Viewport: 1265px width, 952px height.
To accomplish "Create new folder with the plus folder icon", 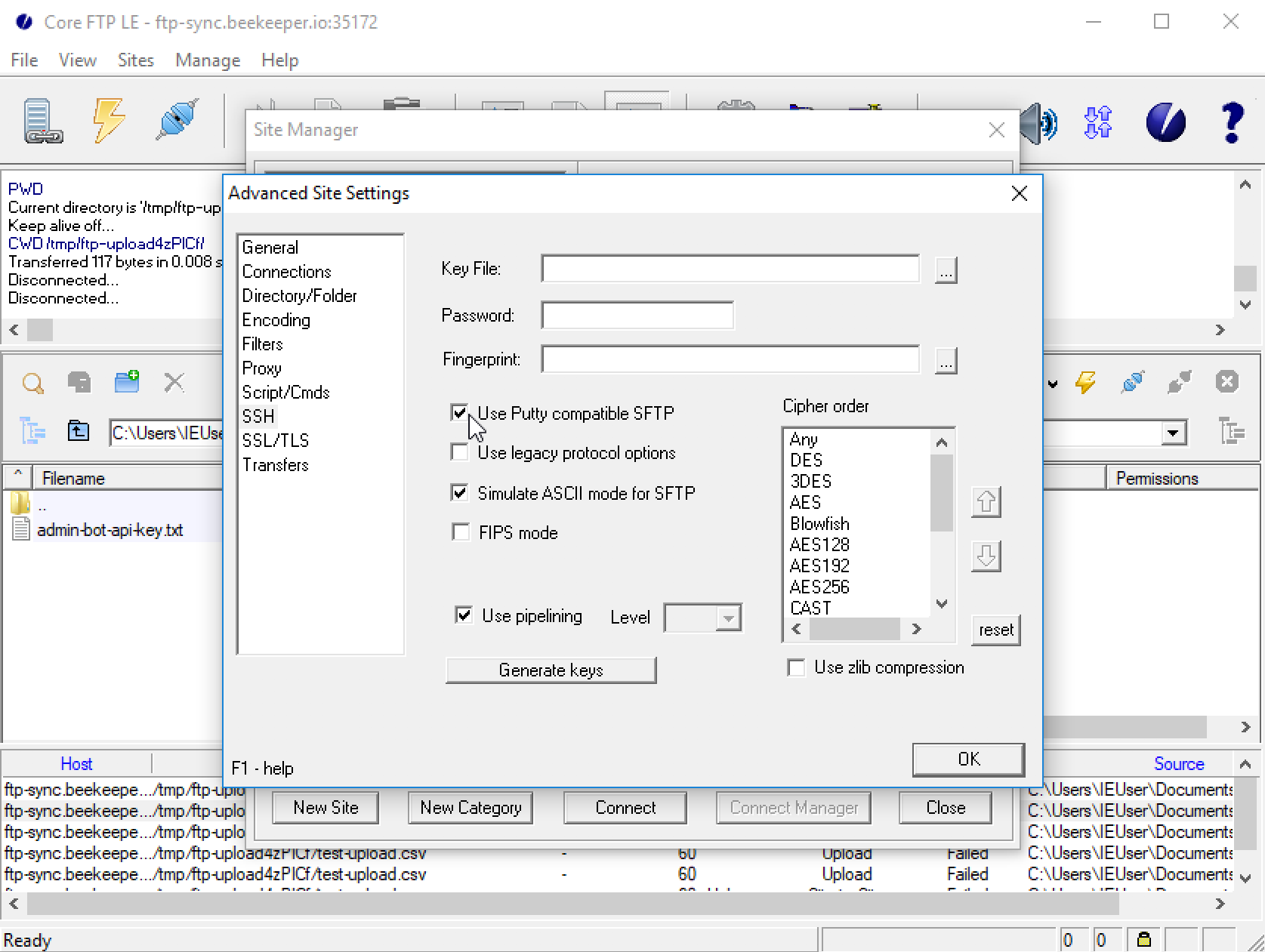I will pyautogui.click(x=127, y=381).
